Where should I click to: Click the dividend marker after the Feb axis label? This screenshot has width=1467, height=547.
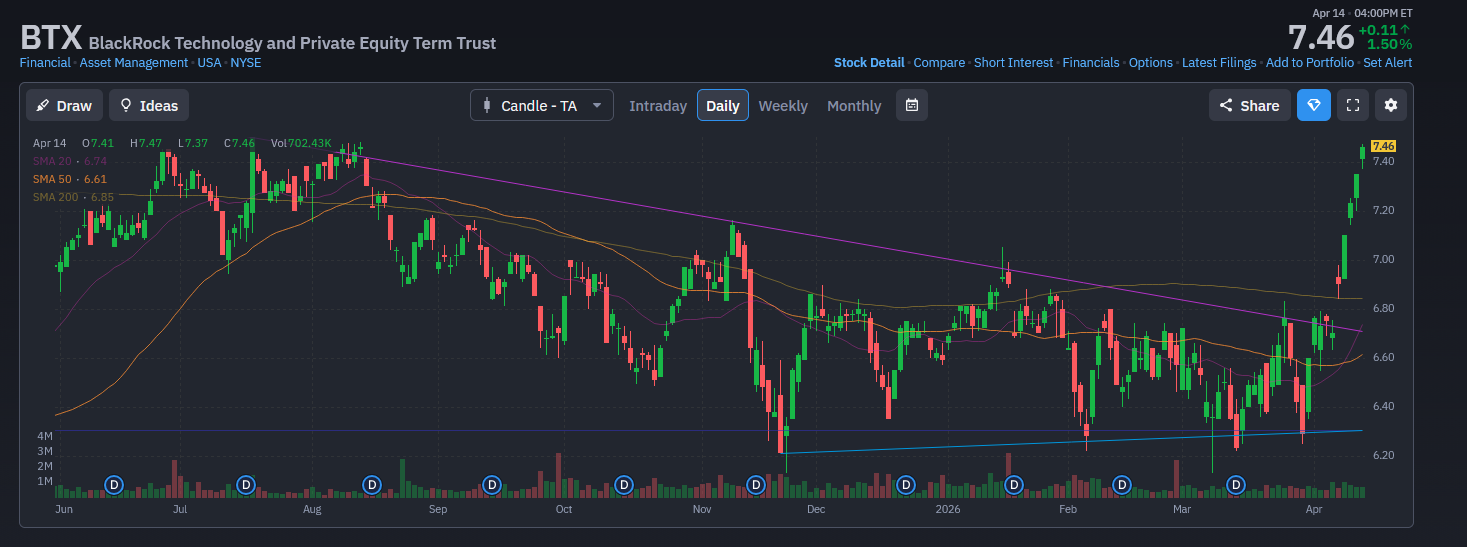pyautogui.click(x=1121, y=485)
